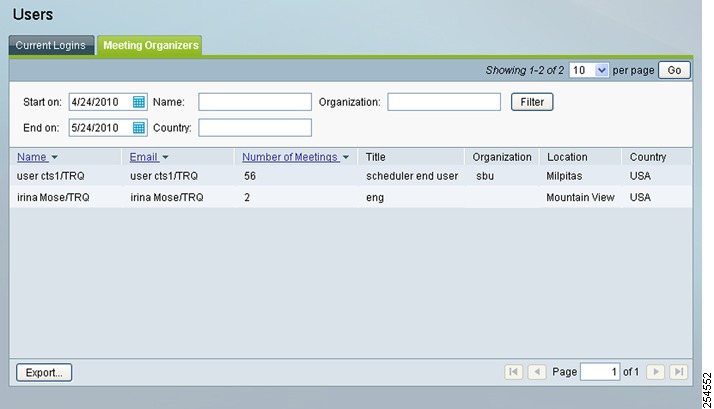The width and height of the screenshot is (714, 409).
Task: Click the Email column sort arrow
Action: point(165,157)
